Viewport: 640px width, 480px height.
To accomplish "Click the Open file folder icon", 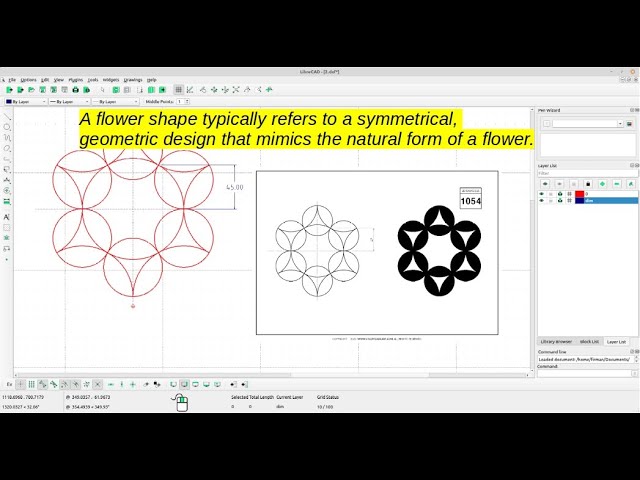I will 31,90.
